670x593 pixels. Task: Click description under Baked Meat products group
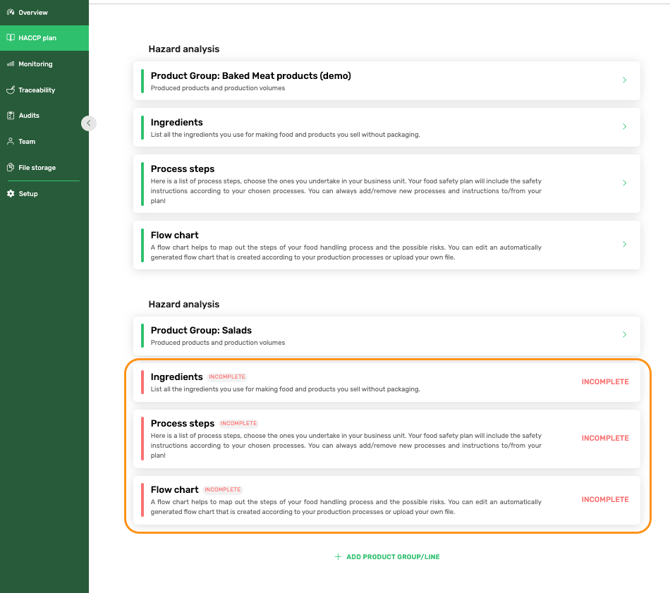217,88
